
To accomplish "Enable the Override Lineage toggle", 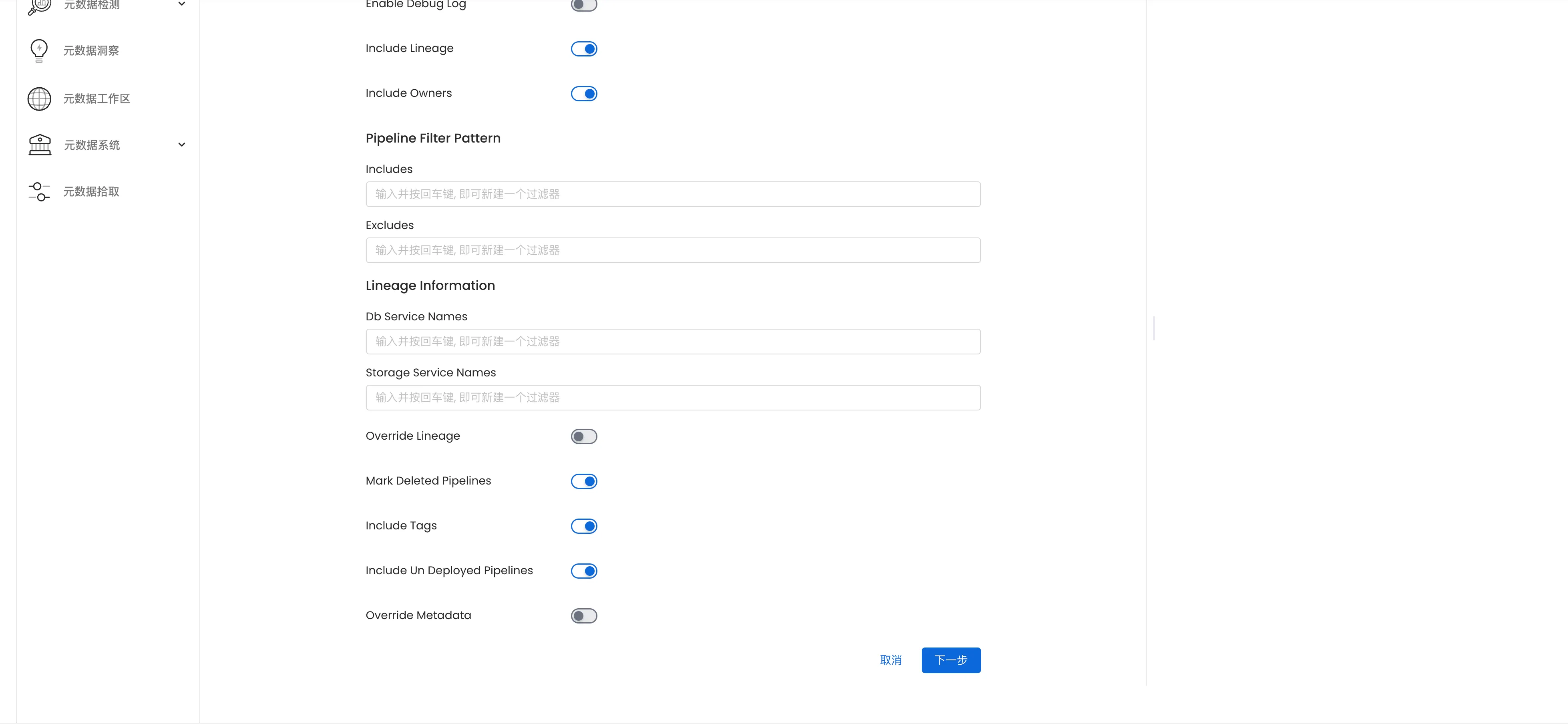I will pos(584,436).
